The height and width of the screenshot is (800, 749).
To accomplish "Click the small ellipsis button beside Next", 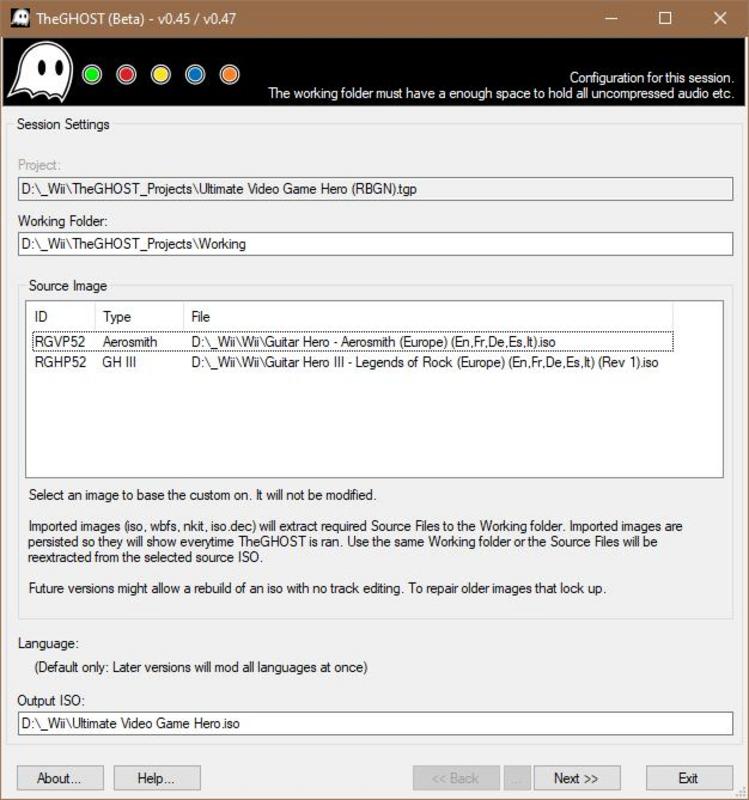I will [517, 778].
